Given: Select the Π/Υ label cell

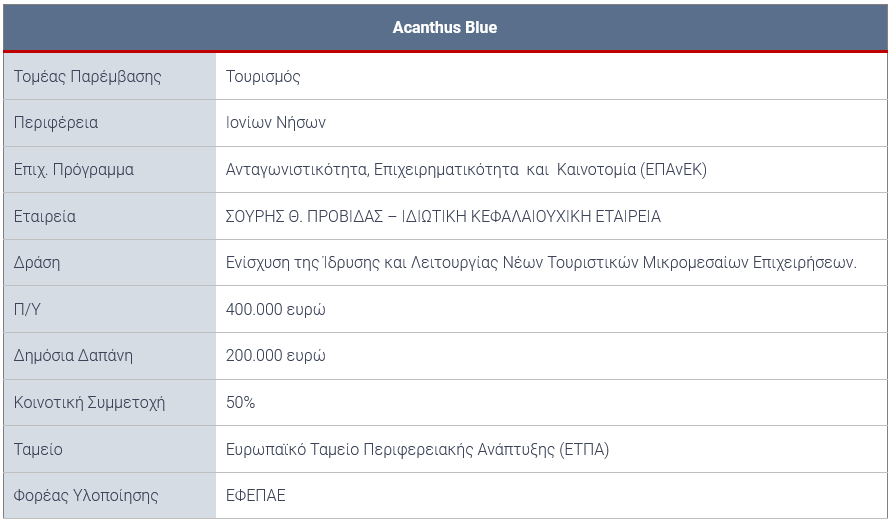Looking at the screenshot, I should click(x=110, y=309).
